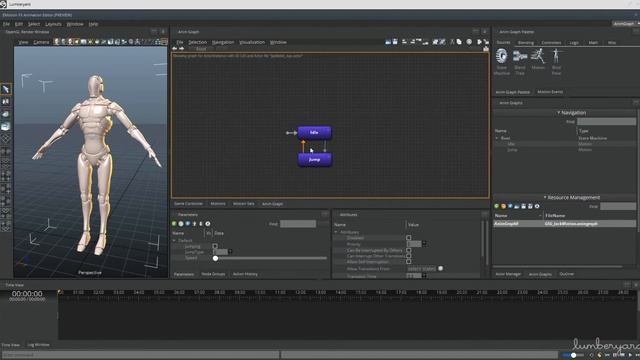640x360 pixels.
Task: Open the Navigation menu in Anim Graph
Action: (x=223, y=42)
